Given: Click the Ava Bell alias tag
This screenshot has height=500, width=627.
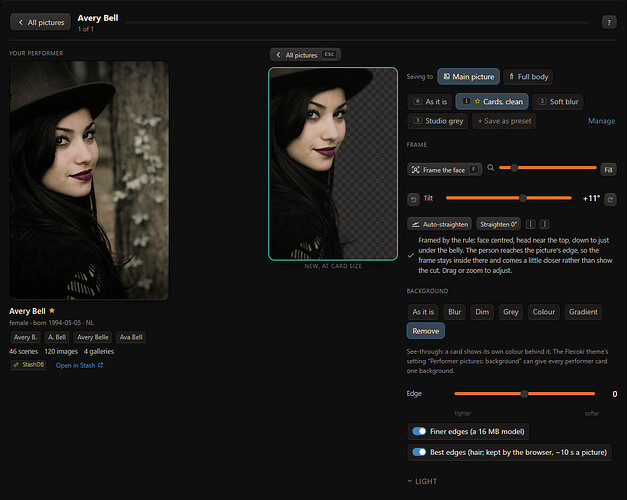Looking at the screenshot, I should click(131, 337).
